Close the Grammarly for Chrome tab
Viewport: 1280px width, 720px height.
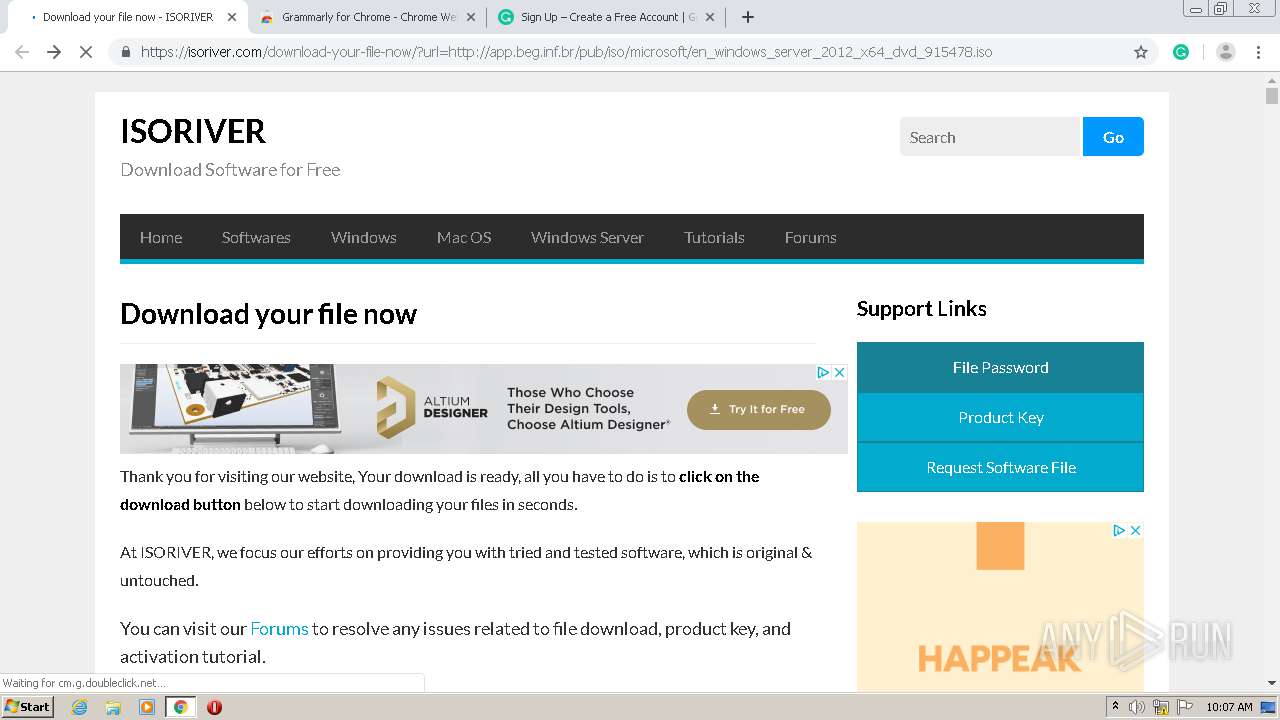(471, 17)
